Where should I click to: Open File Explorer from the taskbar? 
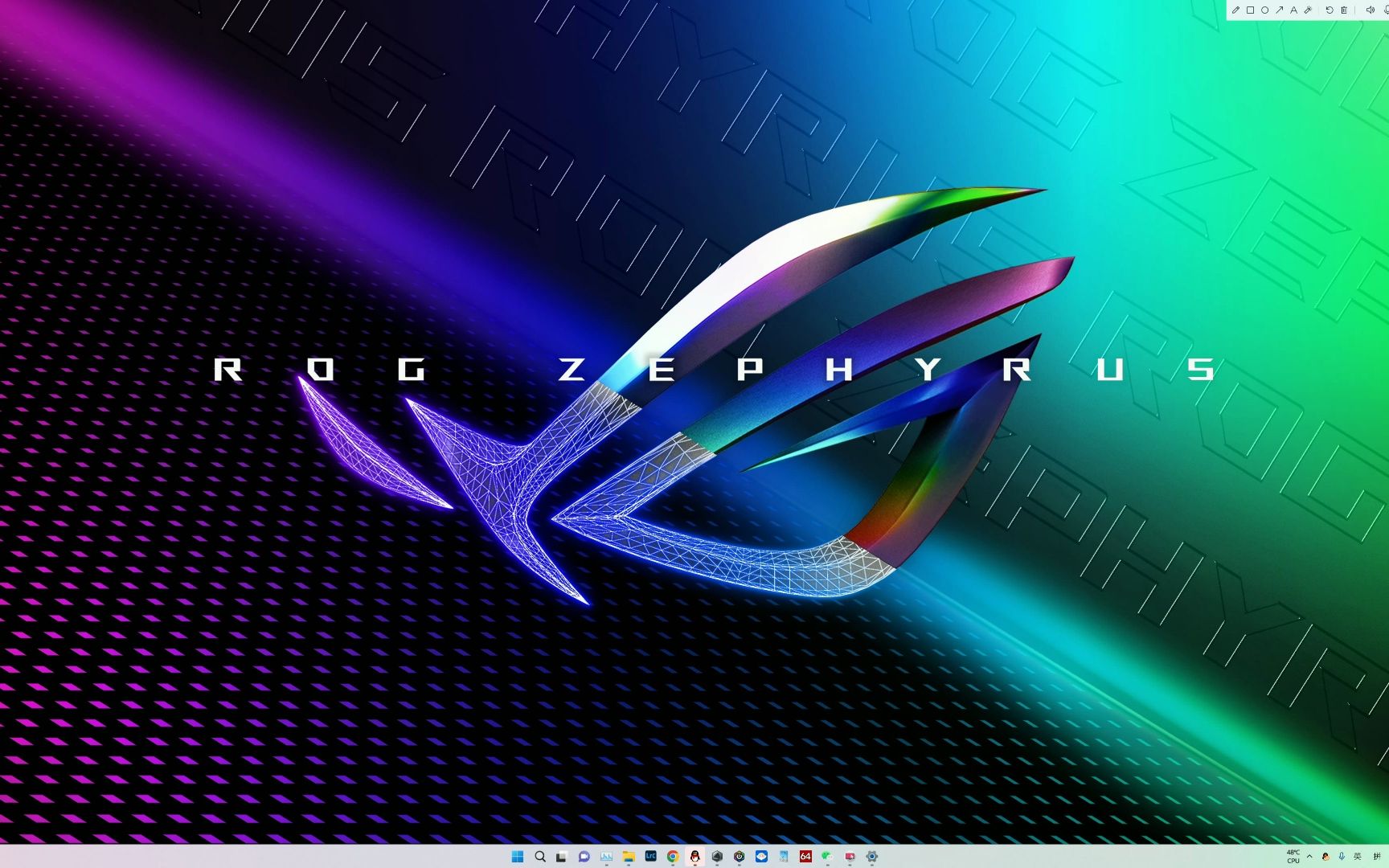point(629,857)
